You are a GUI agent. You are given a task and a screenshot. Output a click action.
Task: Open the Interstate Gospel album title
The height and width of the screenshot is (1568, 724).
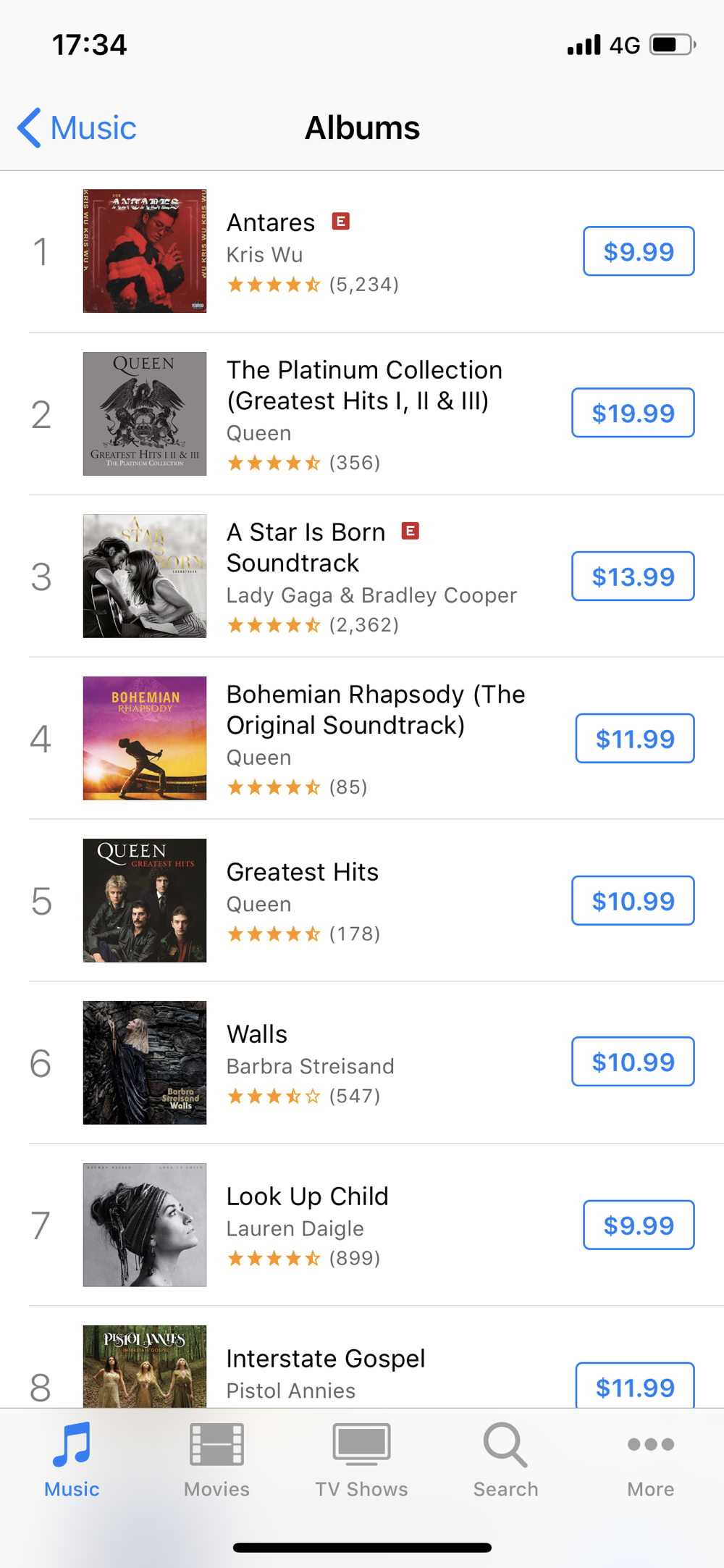326,1359
